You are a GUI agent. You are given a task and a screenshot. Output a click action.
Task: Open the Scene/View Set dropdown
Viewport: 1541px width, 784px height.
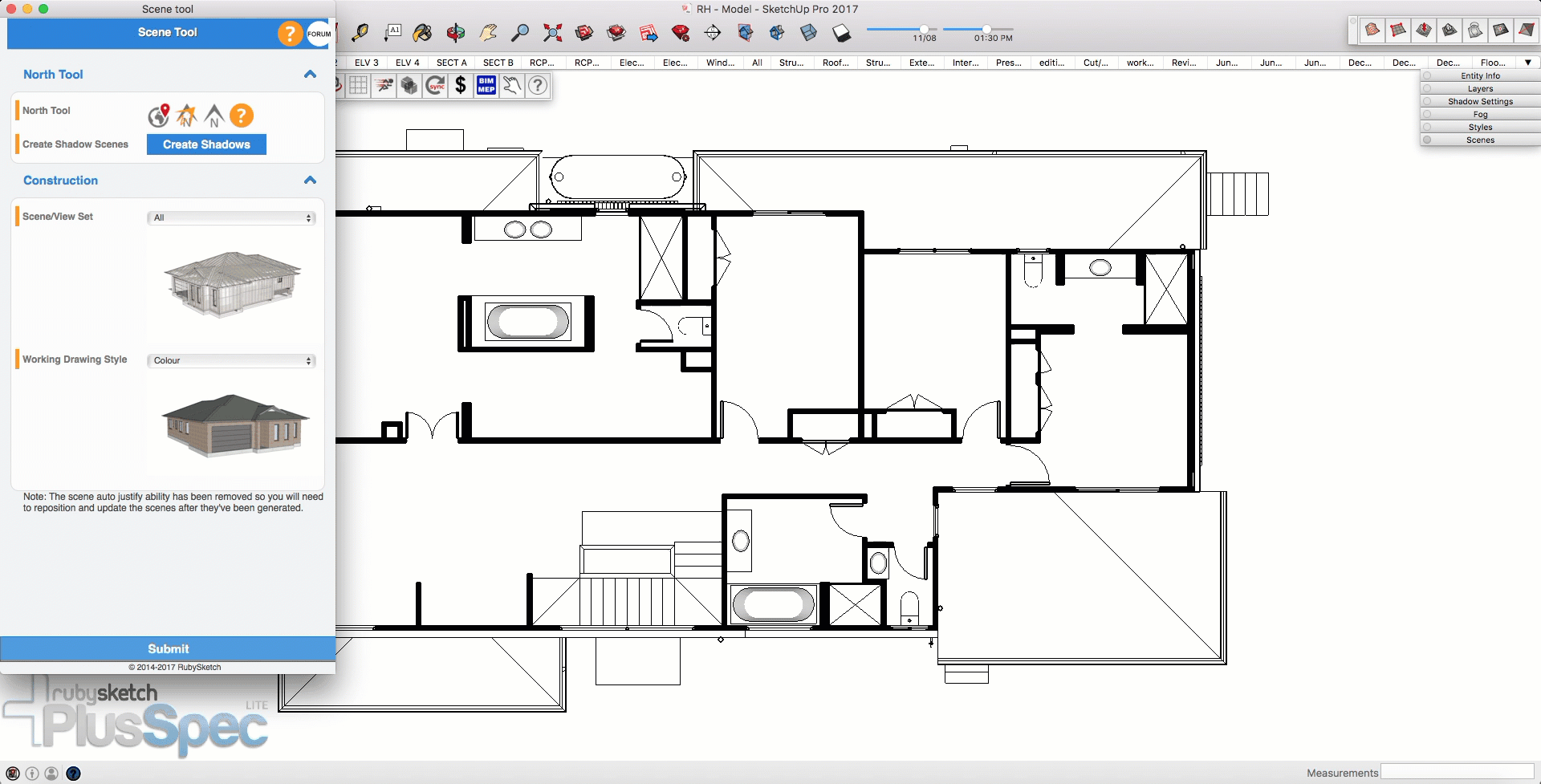[231, 218]
